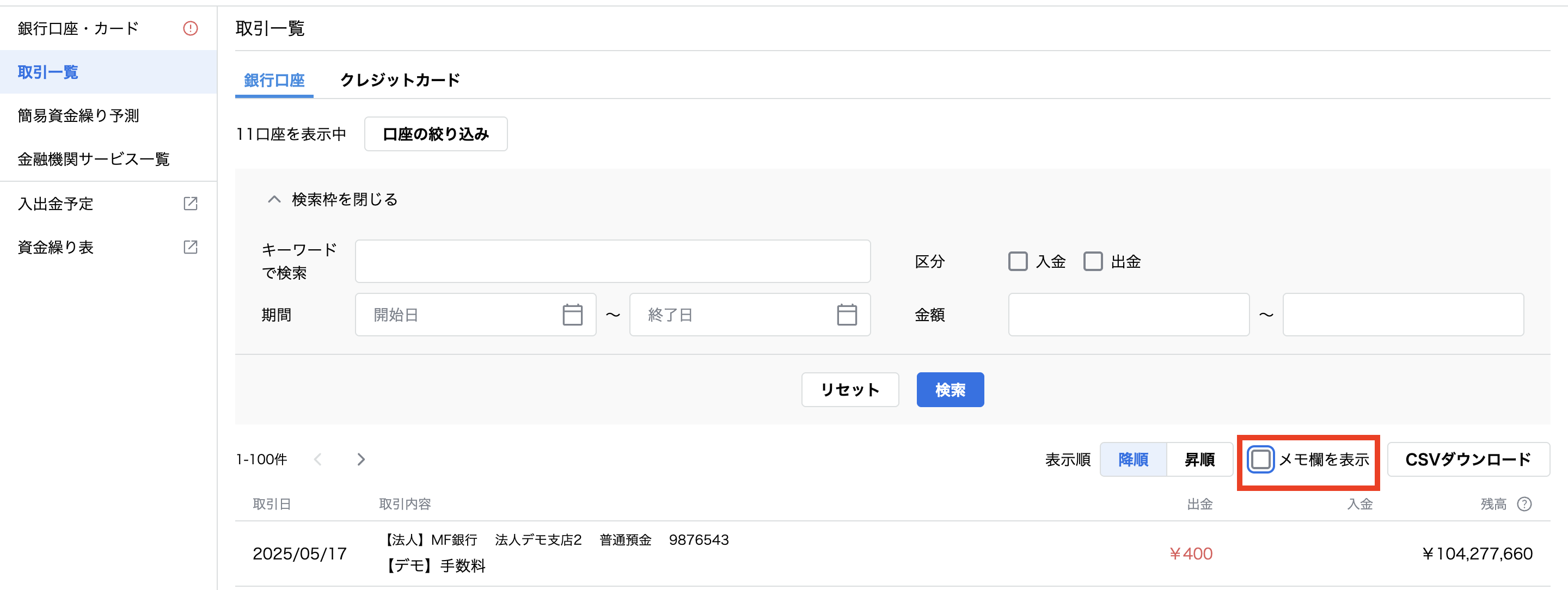
Task: Collapse search panel via chevron up icon
Action: coord(274,200)
